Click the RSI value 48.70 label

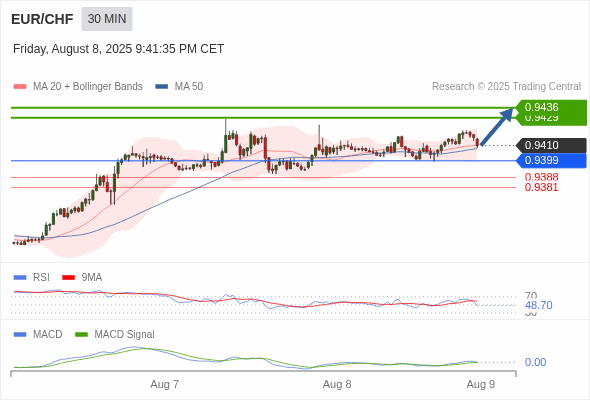[538, 305]
